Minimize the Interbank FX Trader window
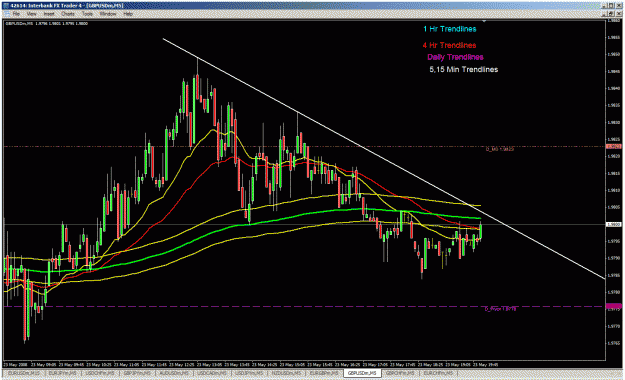This screenshot has height=380, width=625. coord(605,6)
